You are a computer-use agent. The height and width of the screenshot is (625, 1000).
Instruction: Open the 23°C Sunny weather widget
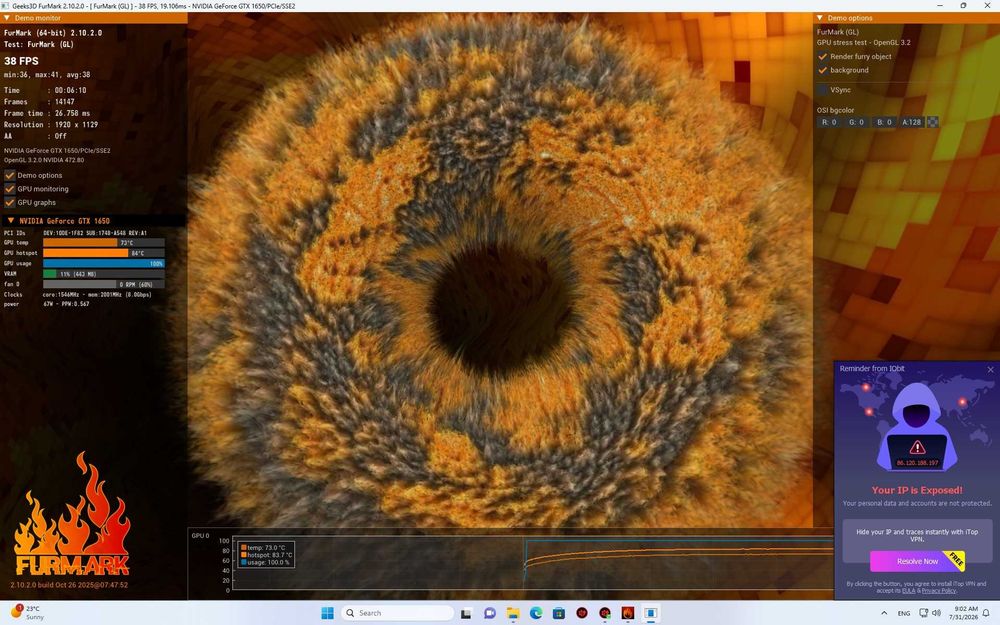(x=27, y=613)
